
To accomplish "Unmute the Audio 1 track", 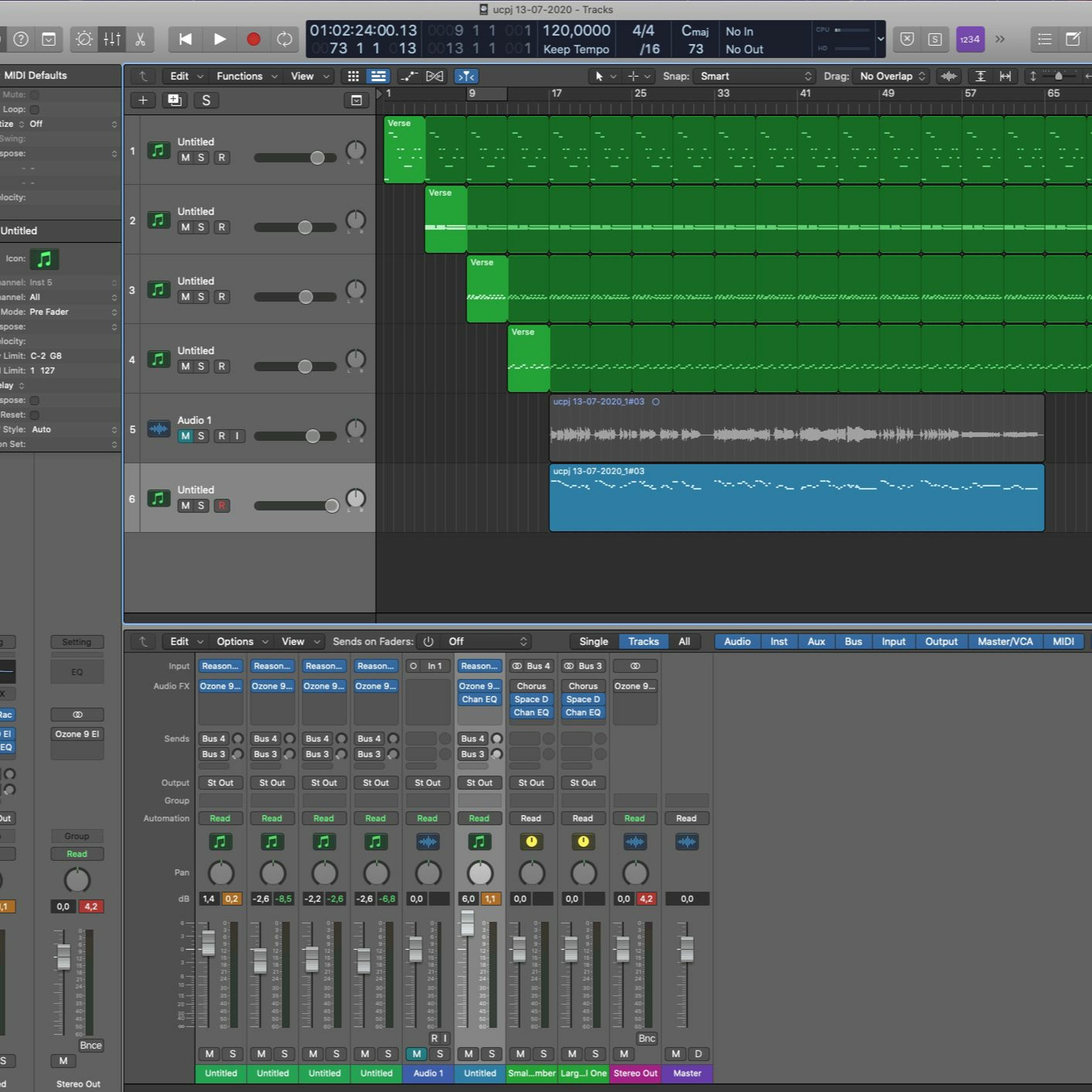I will point(185,436).
